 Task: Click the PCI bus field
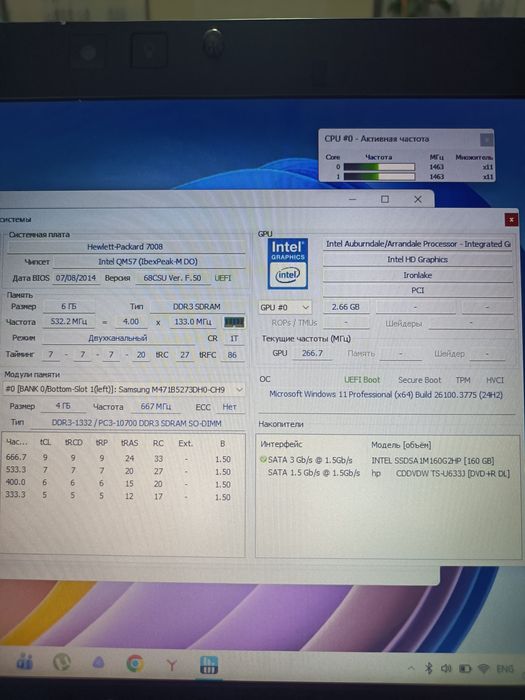tap(418, 290)
